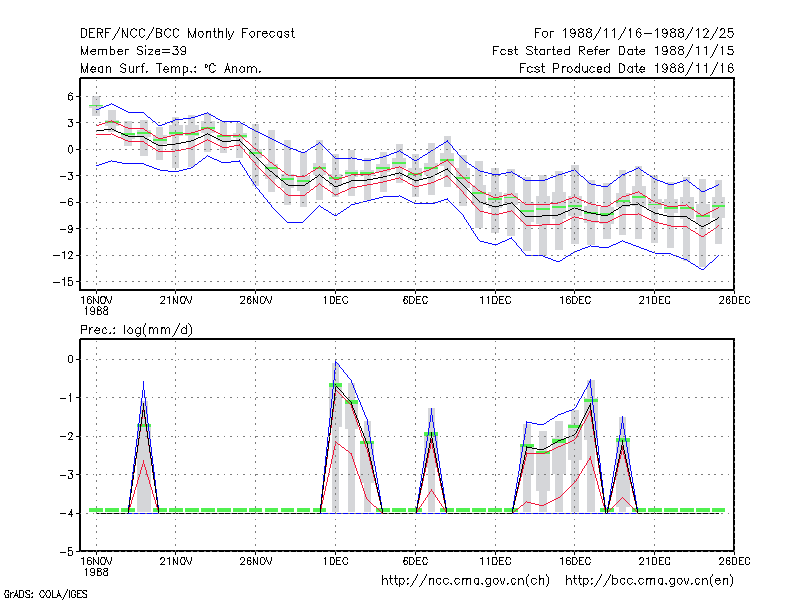The image size is (800, 600).
Task: Click the 11DEC tick on temperature chart
Action: 495,301
